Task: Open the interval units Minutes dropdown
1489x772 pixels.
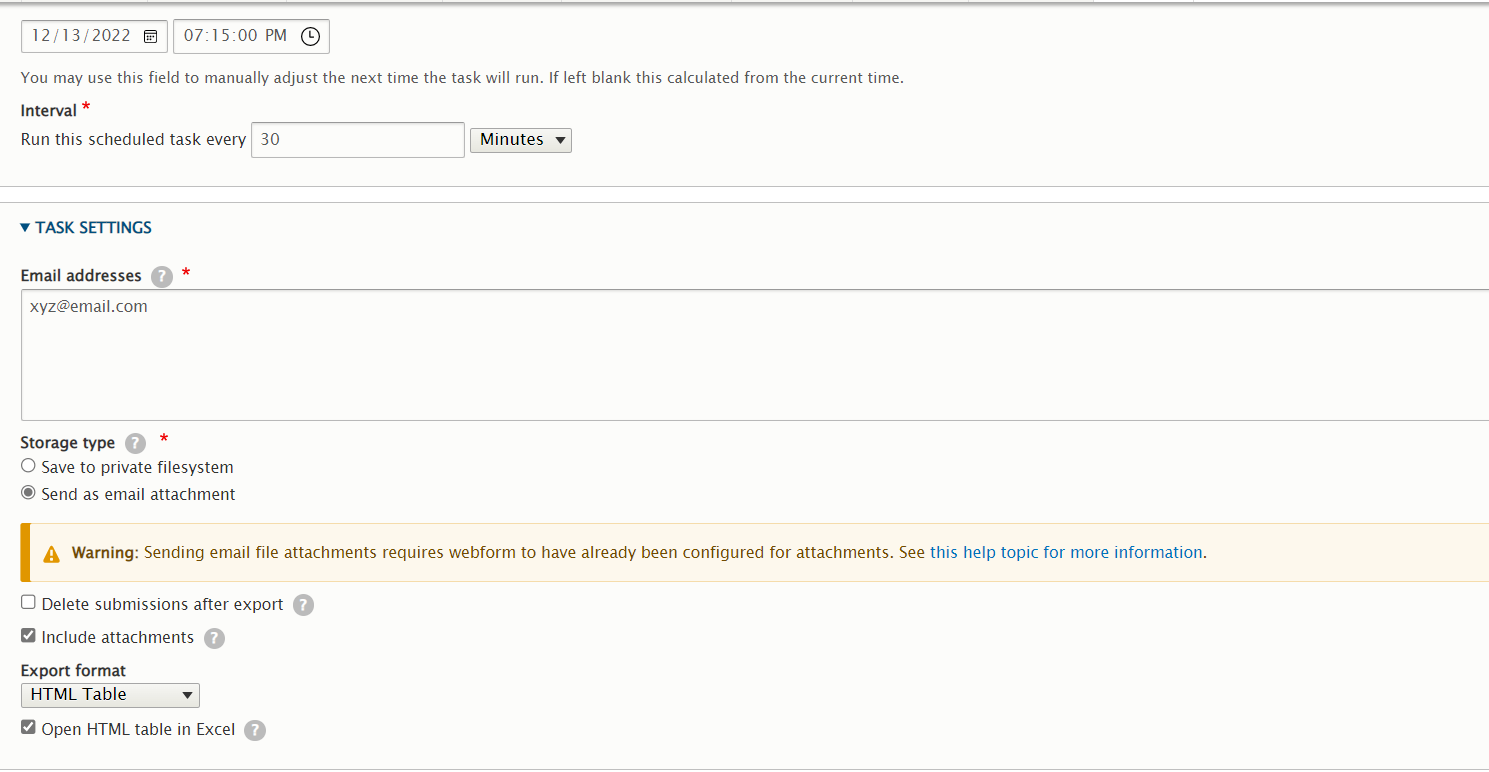Action: click(520, 140)
